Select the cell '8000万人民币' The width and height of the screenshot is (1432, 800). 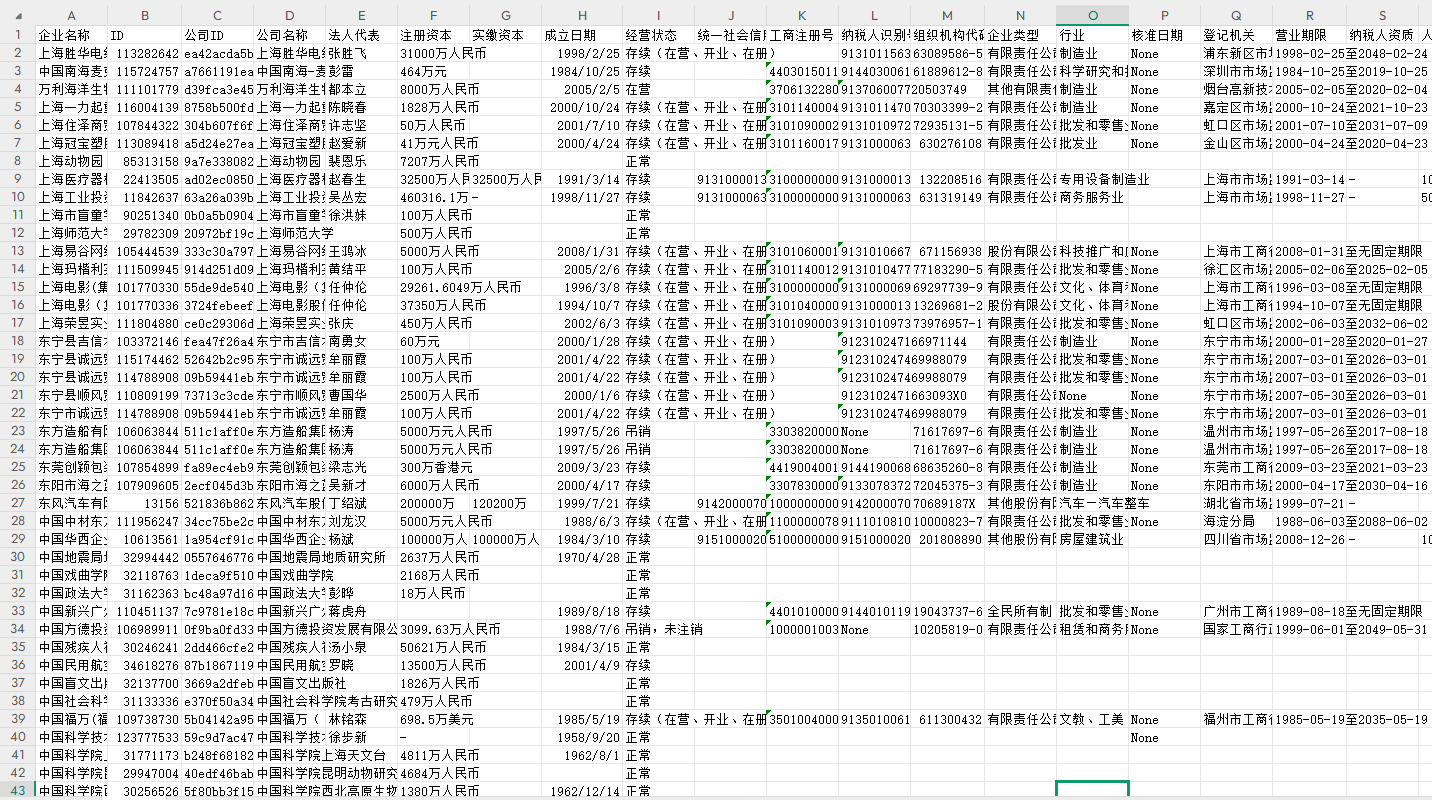[433, 89]
